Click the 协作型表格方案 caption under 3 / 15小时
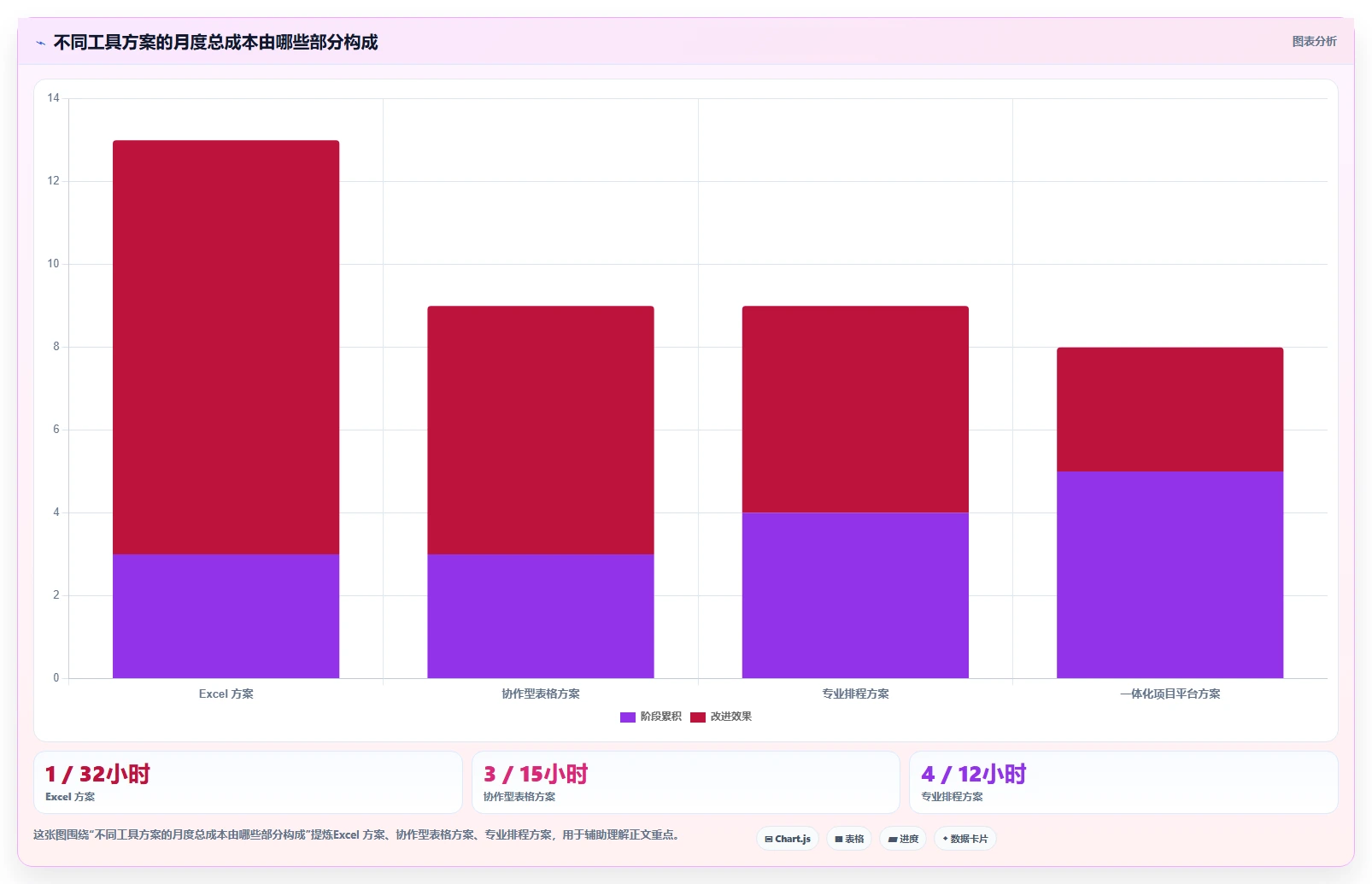The image size is (1372, 884). (519, 796)
